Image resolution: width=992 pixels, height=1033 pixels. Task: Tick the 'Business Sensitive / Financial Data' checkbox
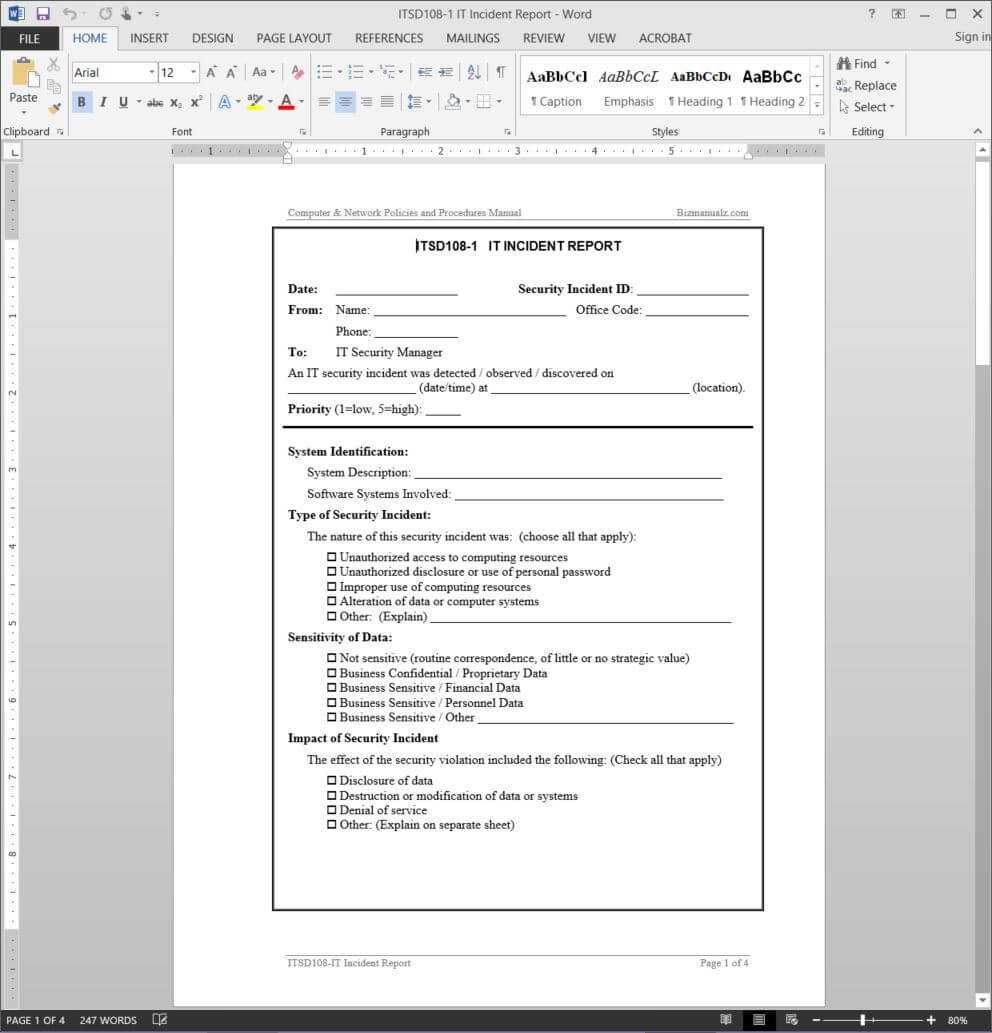pyautogui.click(x=332, y=688)
